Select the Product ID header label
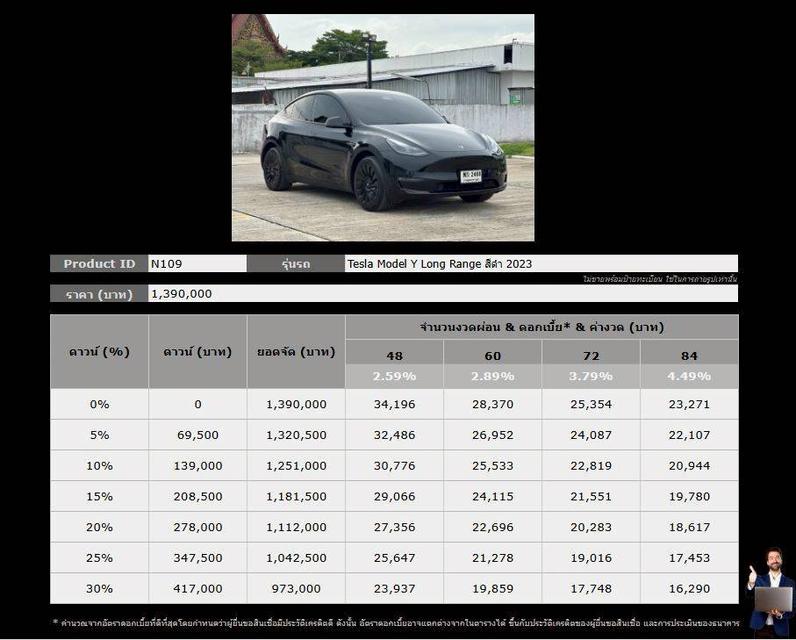The width and height of the screenshot is (796, 640). 99,264
